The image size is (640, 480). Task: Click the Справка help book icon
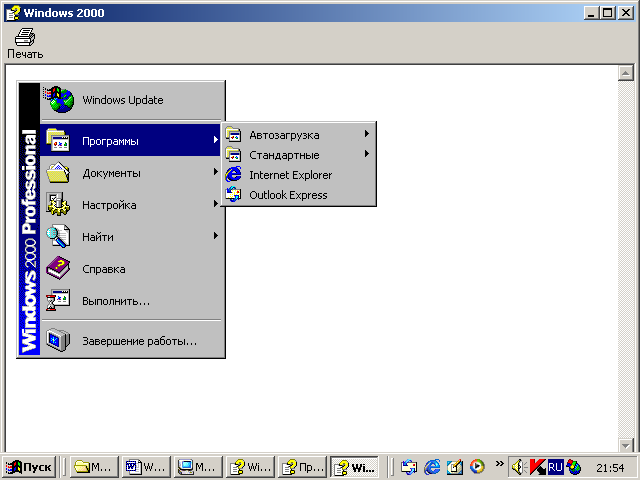58,268
